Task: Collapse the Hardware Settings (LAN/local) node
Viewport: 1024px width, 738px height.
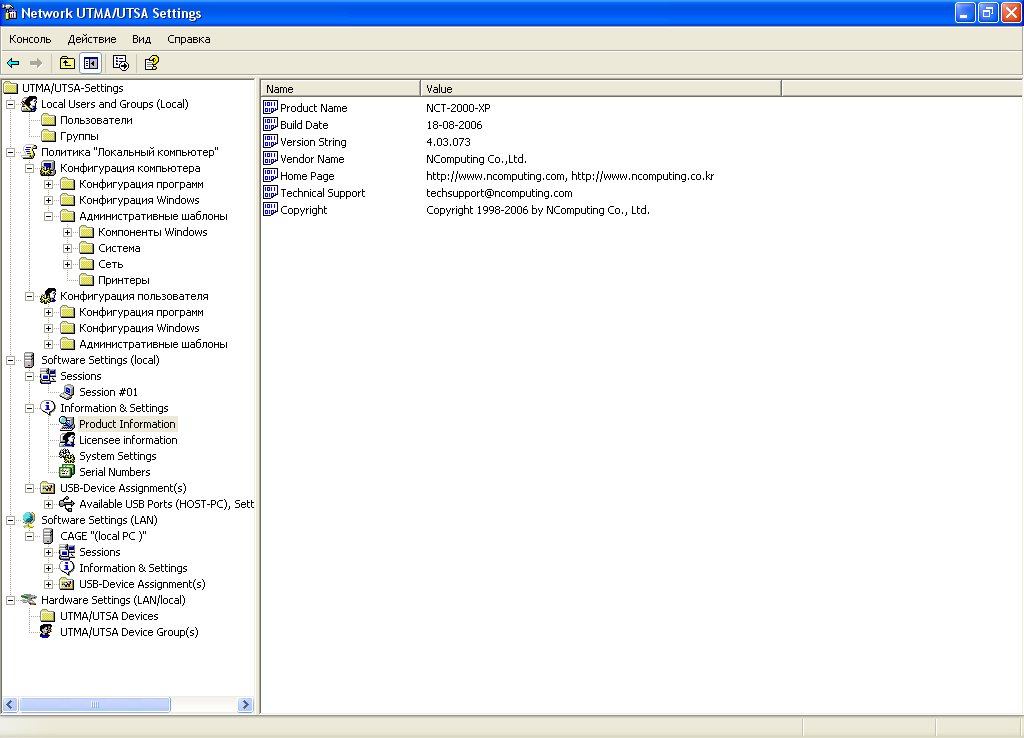Action: (x=10, y=600)
